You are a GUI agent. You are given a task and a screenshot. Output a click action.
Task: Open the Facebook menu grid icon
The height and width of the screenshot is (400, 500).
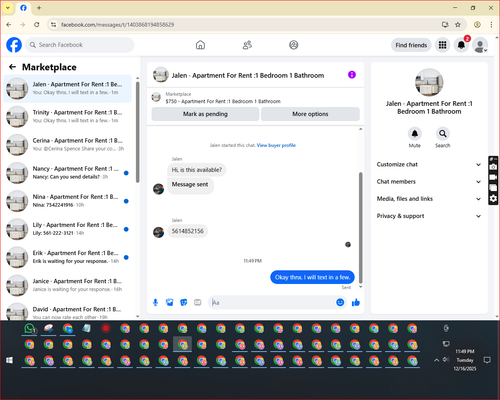442,45
